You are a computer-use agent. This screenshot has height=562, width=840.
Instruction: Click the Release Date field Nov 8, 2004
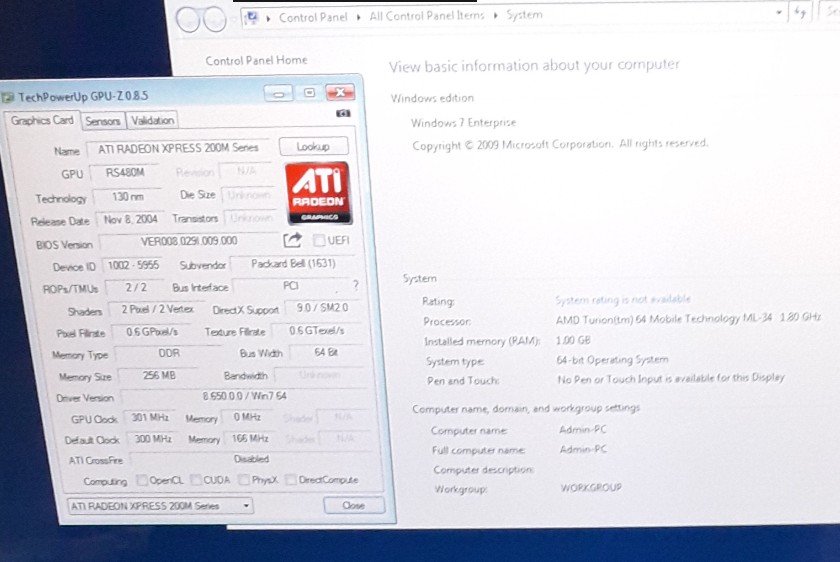click(x=130, y=219)
